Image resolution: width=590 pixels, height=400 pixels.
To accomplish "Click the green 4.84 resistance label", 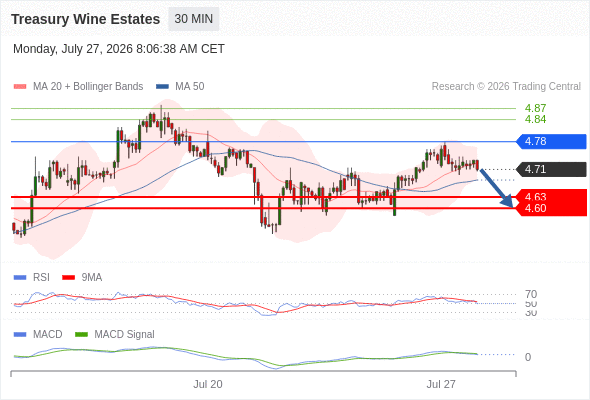I will 535,119.
